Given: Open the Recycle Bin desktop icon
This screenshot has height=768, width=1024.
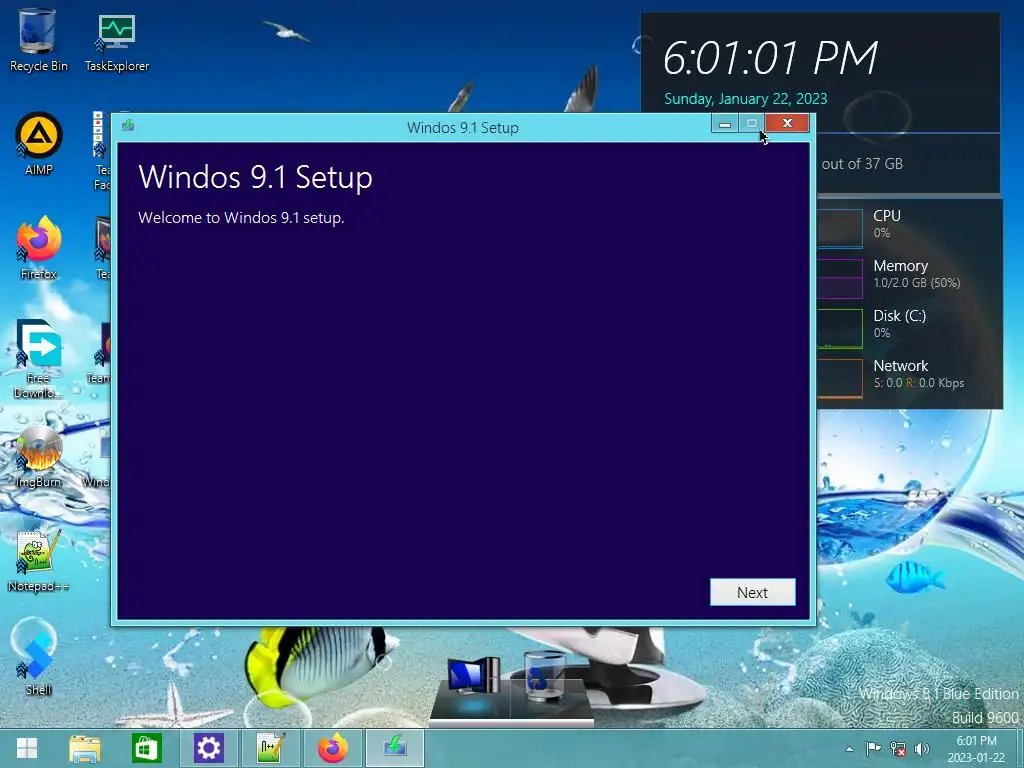Looking at the screenshot, I should point(38,40).
